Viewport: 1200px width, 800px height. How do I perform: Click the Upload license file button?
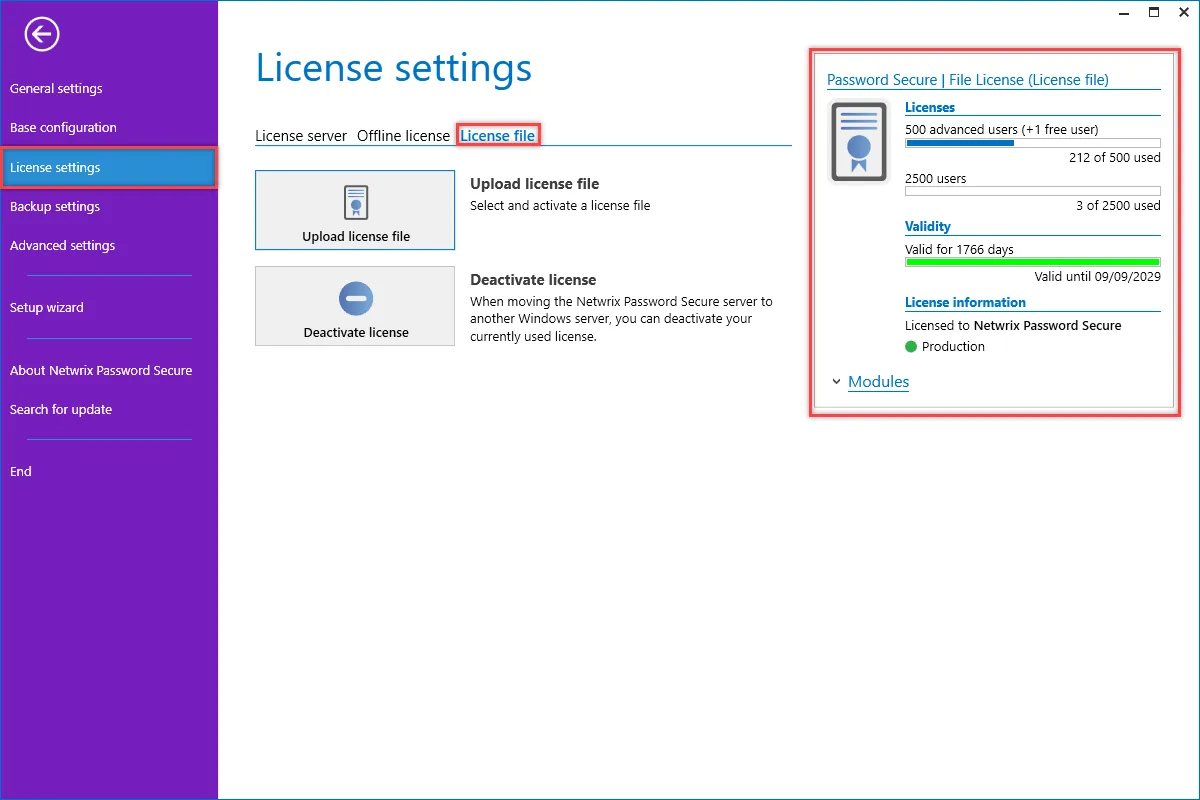355,210
